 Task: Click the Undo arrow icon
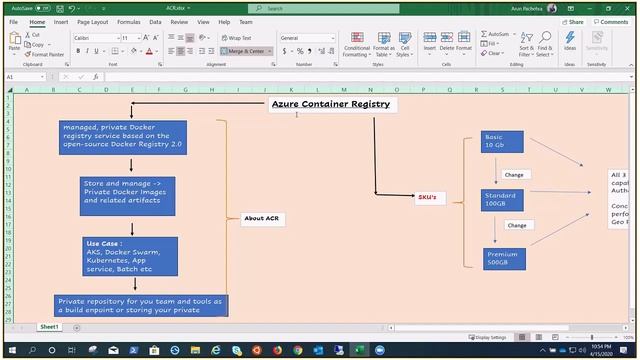click(72, 9)
